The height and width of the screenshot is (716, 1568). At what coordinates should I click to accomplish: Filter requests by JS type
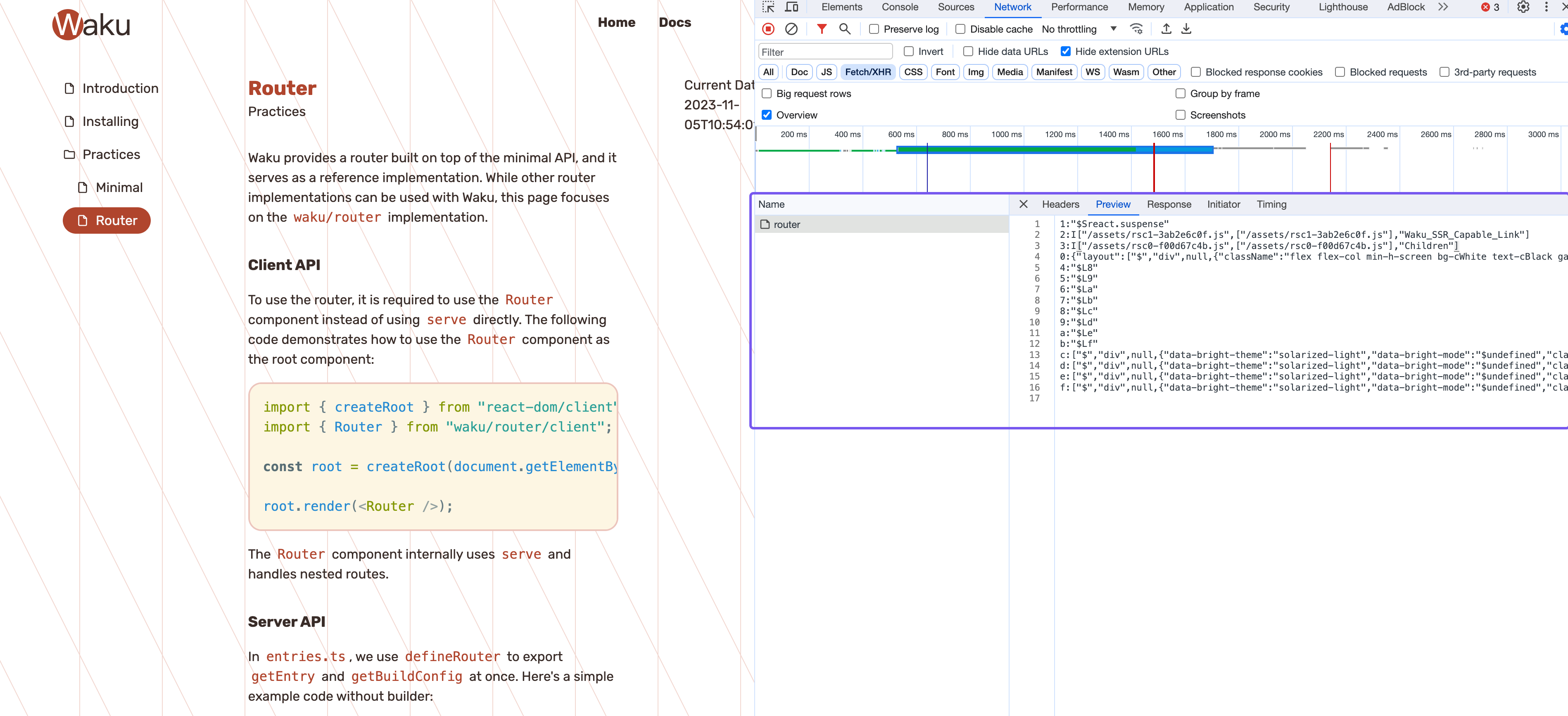tap(826, 72)
